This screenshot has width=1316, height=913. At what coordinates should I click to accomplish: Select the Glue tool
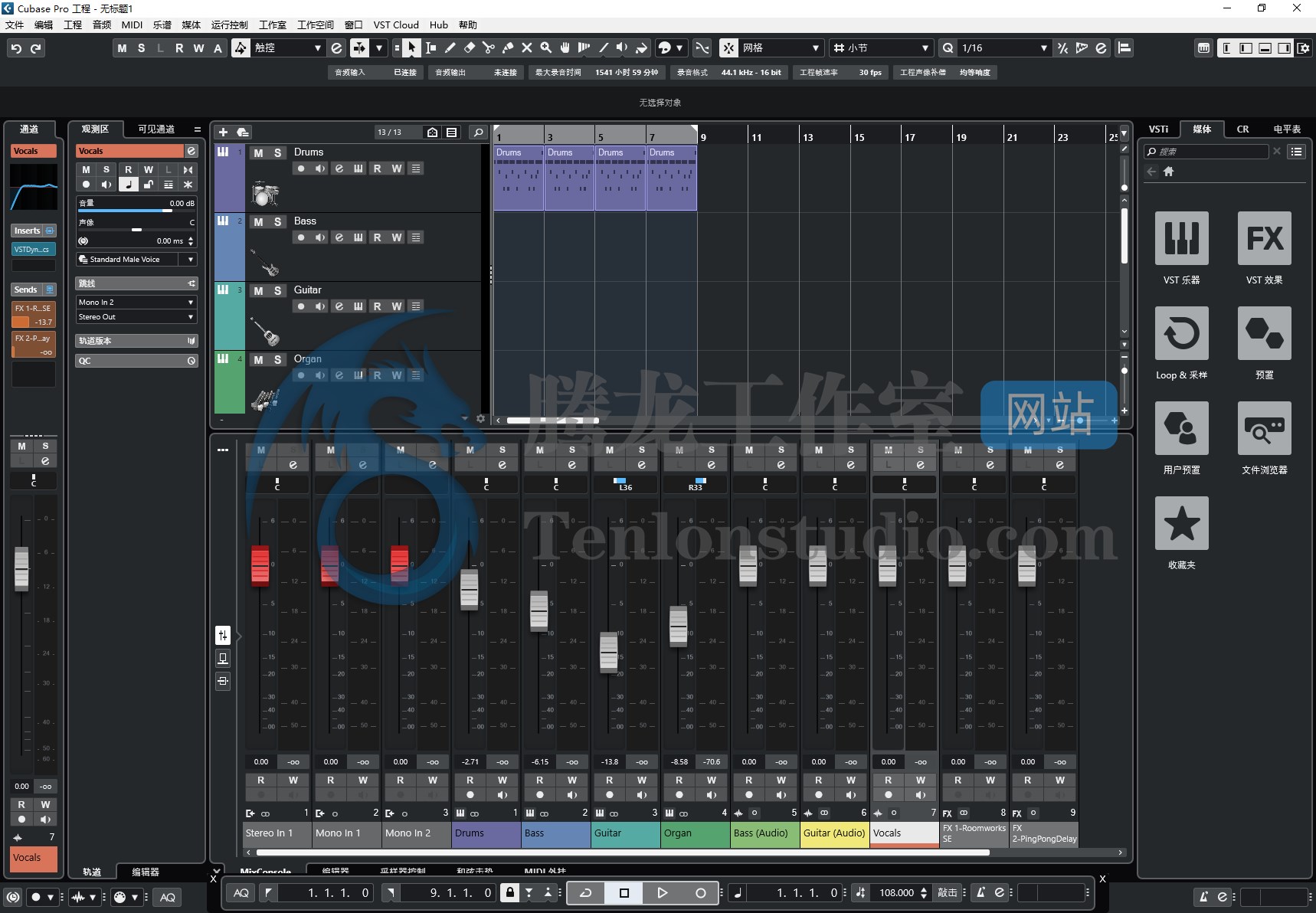(x=507, y=48)
